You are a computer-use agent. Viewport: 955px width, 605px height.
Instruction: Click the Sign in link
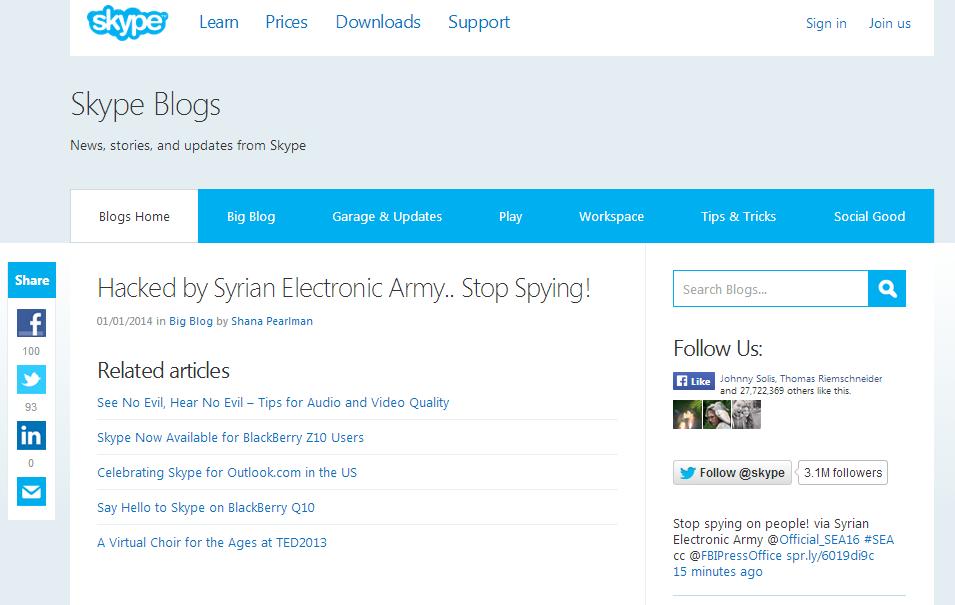click(826, 24)
